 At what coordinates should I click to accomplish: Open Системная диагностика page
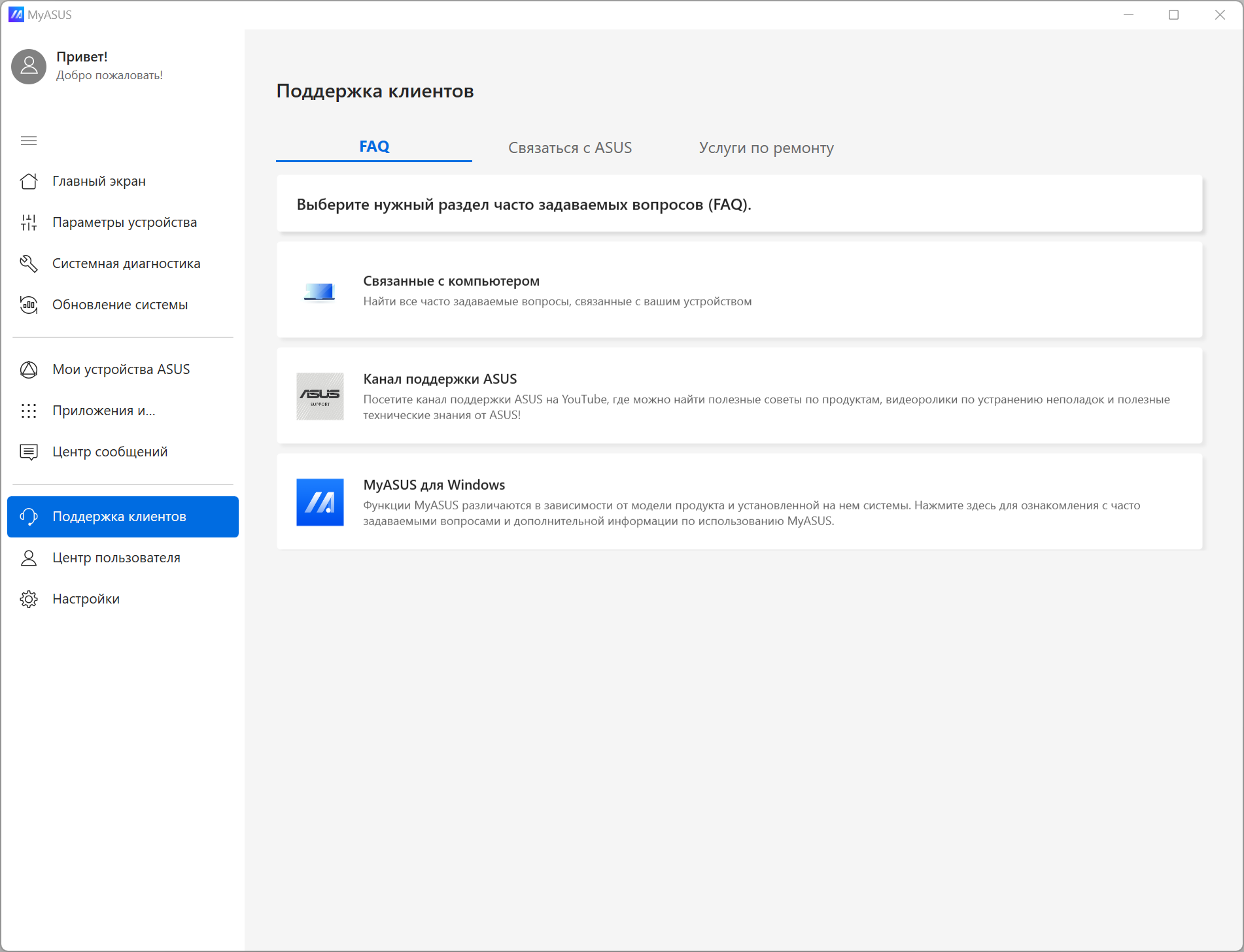[123, 263]
